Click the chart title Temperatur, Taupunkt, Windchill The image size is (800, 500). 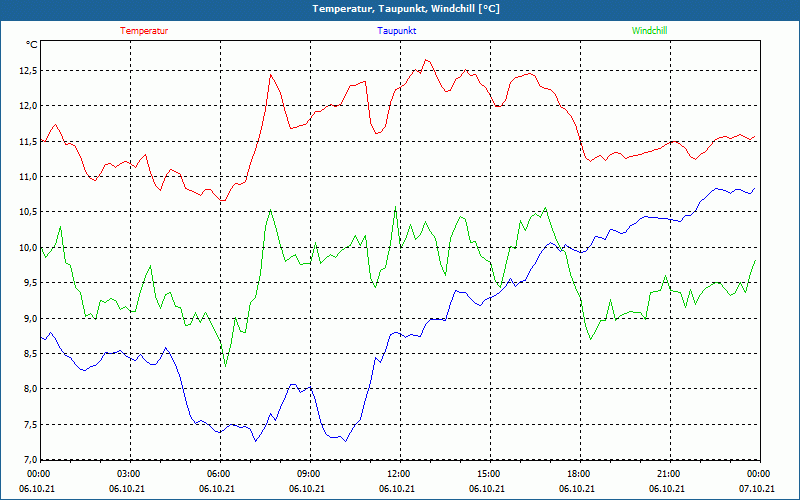point(406,9)
